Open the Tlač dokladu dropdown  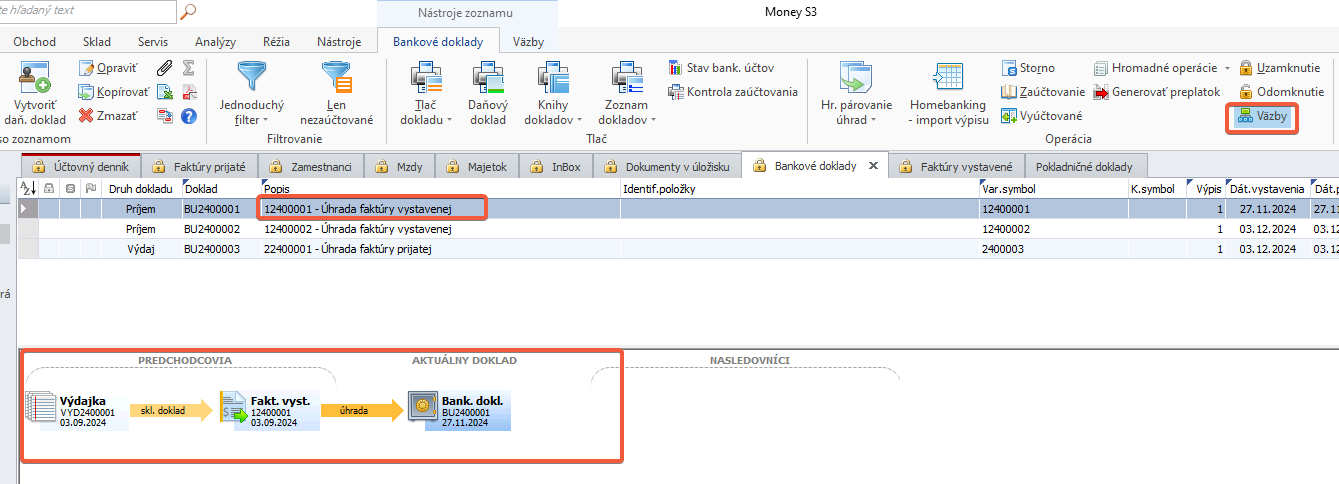(432, 120)
